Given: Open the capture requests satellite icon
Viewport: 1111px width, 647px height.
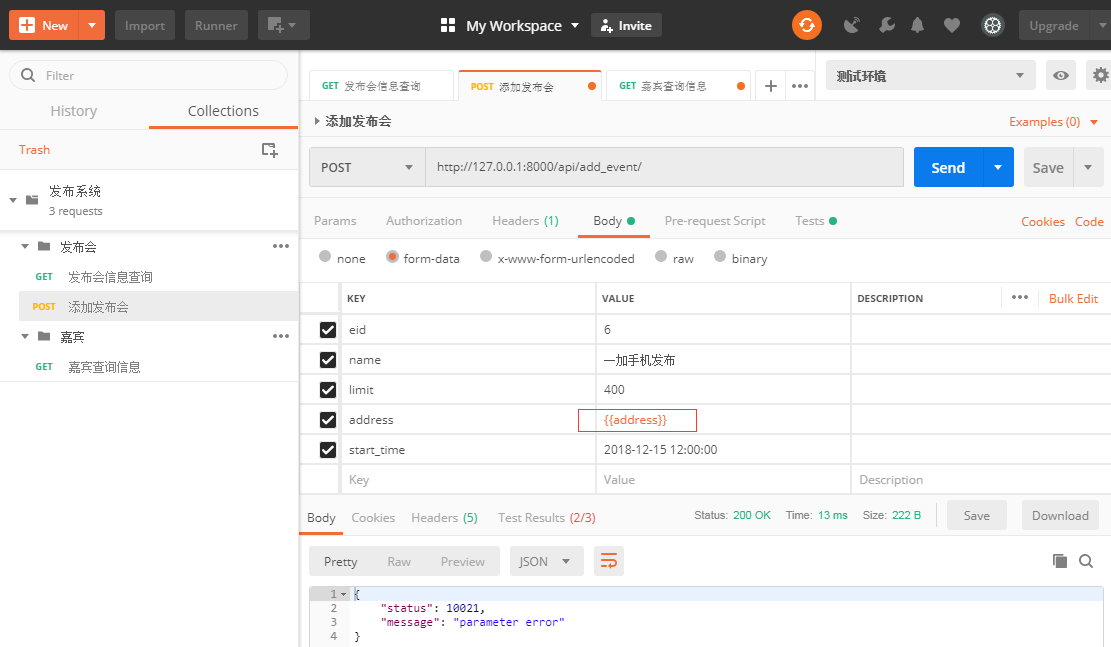Looking at the screenshot, I should pyautogui.click(x=852, y=26).
